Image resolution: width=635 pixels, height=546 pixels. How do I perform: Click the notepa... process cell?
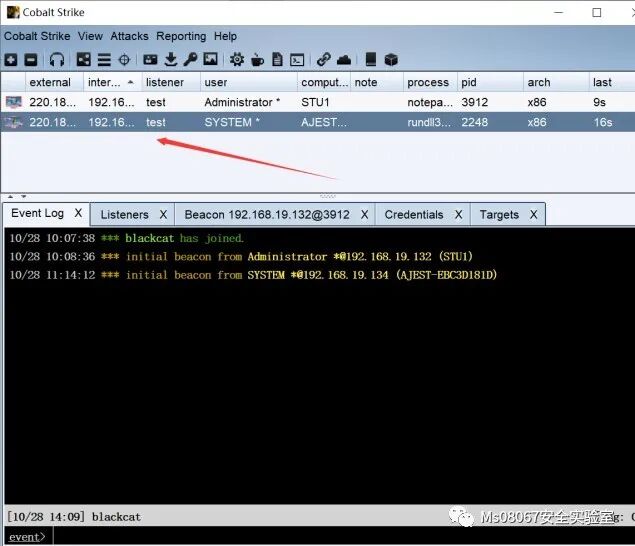[x=430, y=102]
